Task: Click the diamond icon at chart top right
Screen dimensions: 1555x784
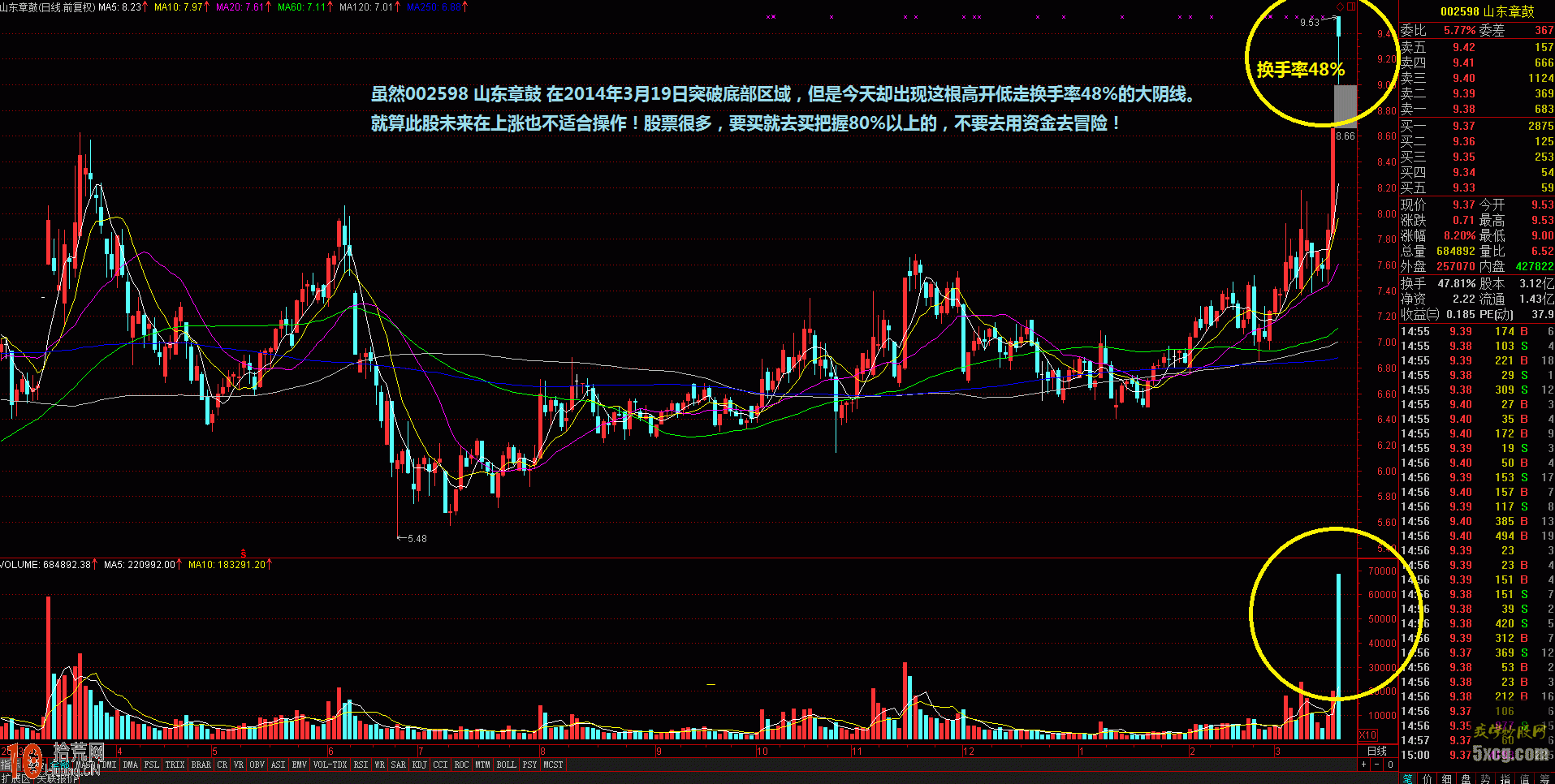Action: 1340,6
